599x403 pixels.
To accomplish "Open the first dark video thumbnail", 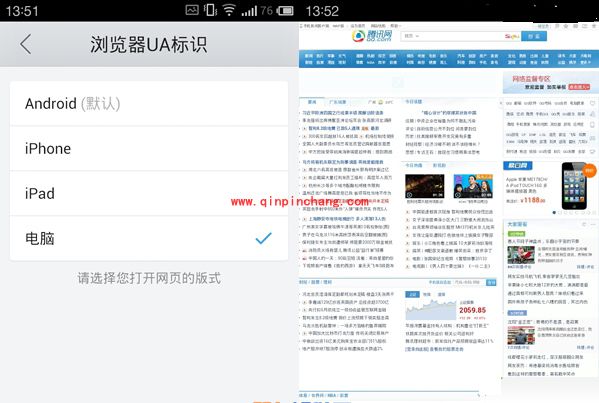I will (x=424, y=186).
